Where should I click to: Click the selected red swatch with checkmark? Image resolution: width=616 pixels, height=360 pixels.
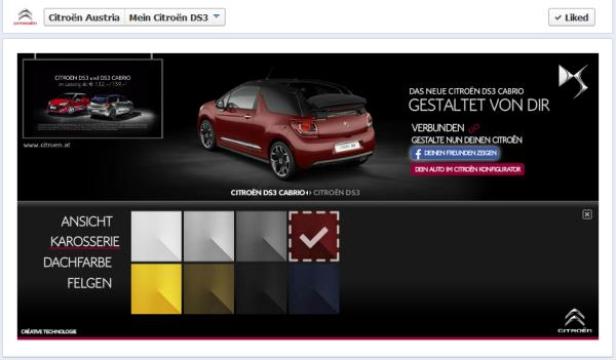click(314, 236)
